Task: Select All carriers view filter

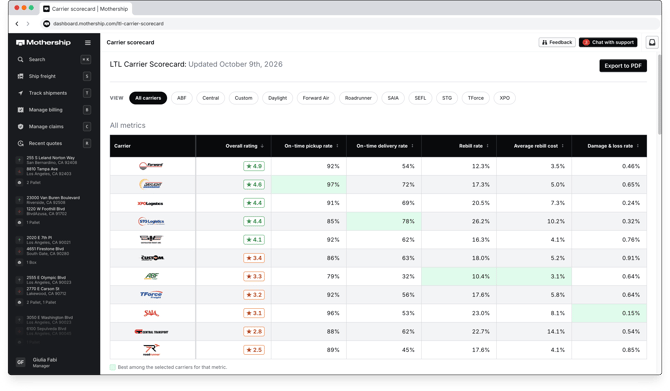Action: (x=148, y=98)
